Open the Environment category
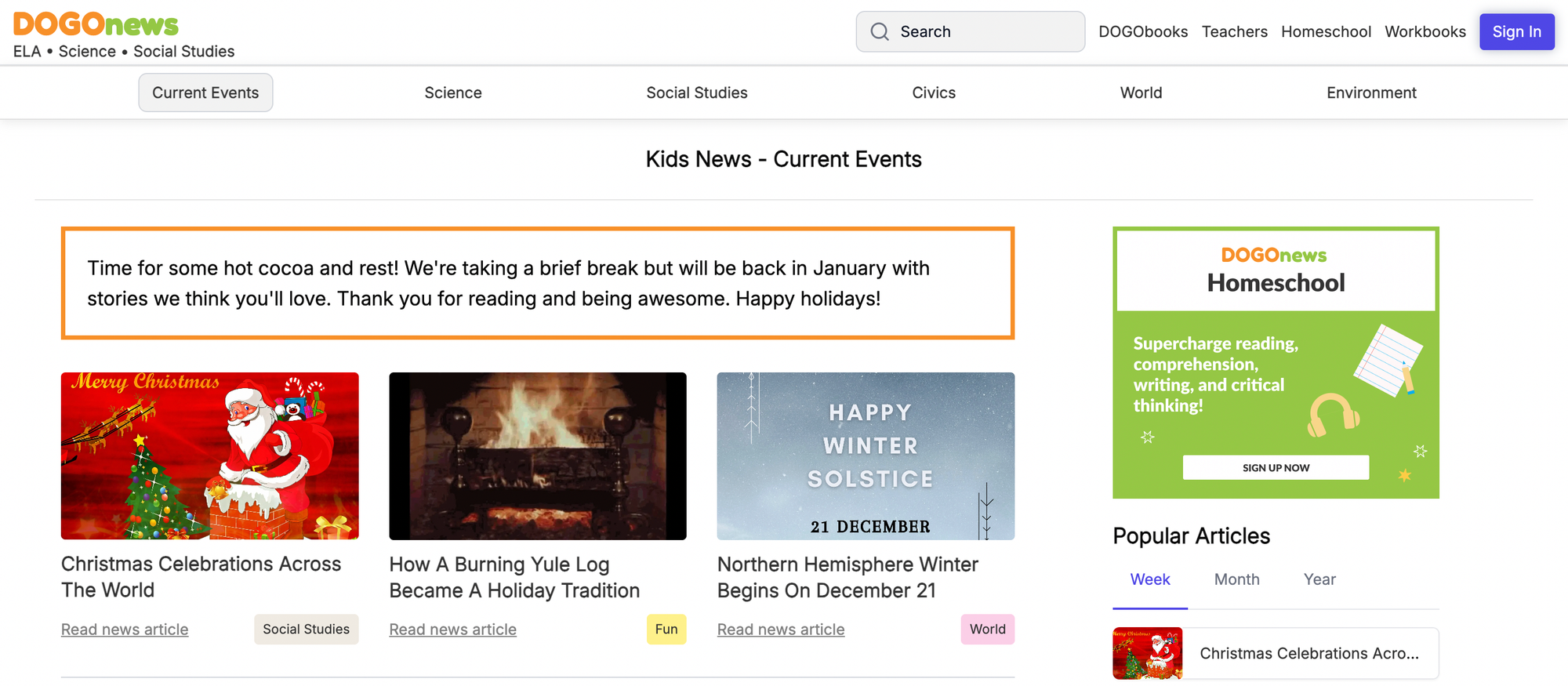1568x686 pixels. pos(1371,93)
